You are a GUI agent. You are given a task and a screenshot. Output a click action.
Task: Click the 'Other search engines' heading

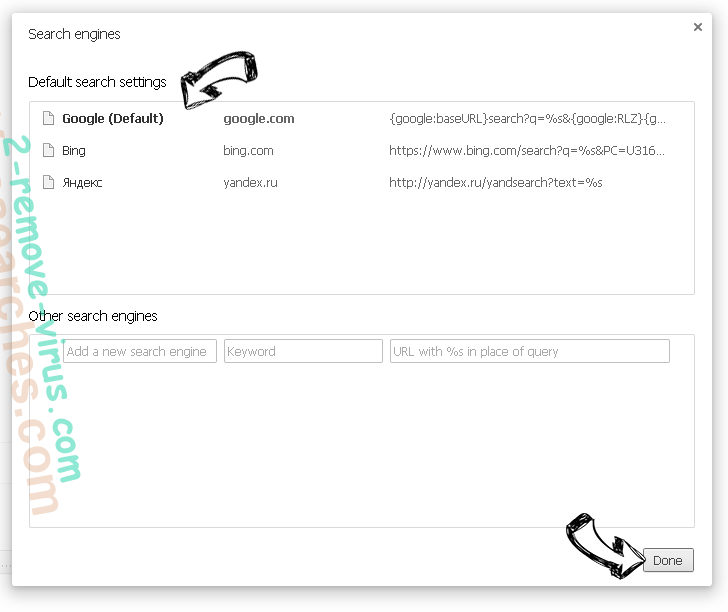(x=93, y=316)
